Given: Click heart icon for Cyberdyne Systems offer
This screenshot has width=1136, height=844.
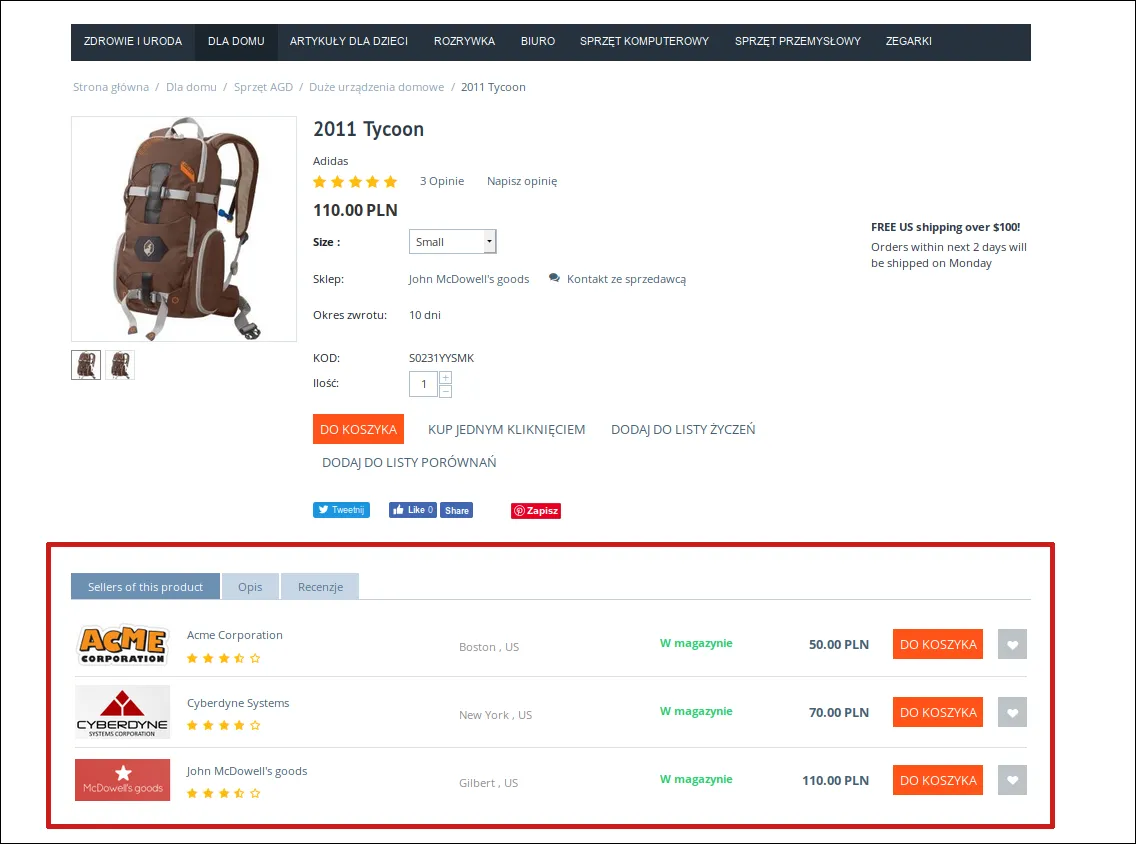Looking at the screenshot, I should coord(1012,712).
